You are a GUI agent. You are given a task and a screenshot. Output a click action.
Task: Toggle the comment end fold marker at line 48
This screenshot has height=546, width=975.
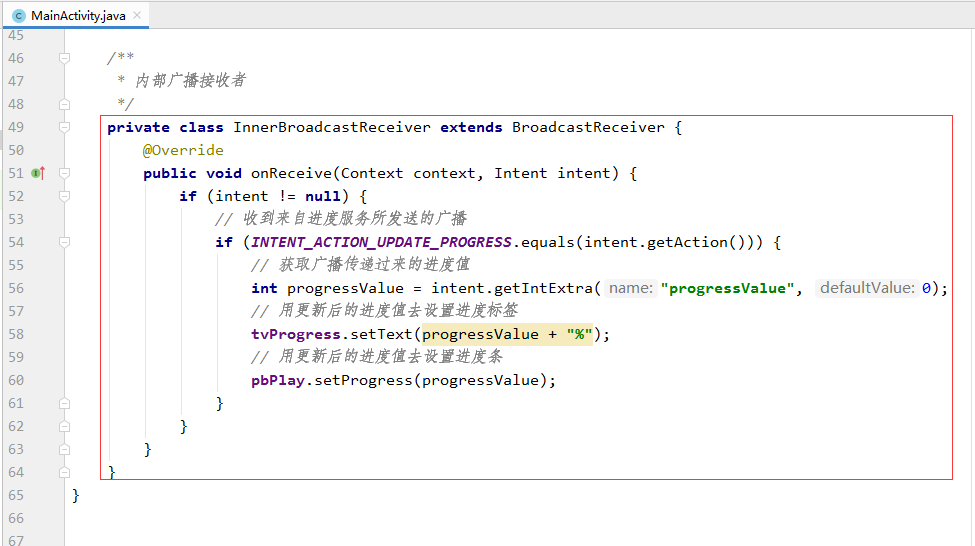[64, 104]
